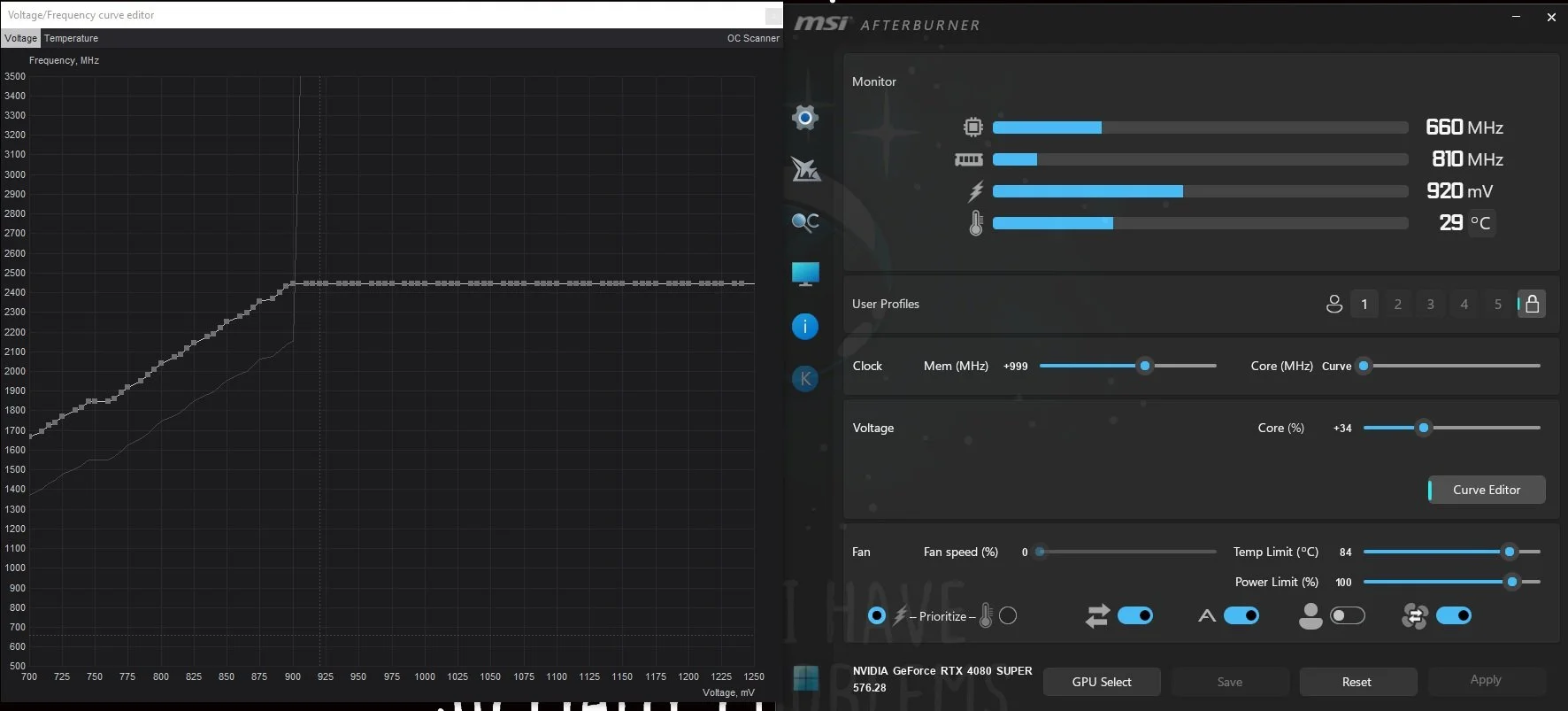Click the GPU Select button
Viewport: 1568px width, 711px height.
point(1102,682)
